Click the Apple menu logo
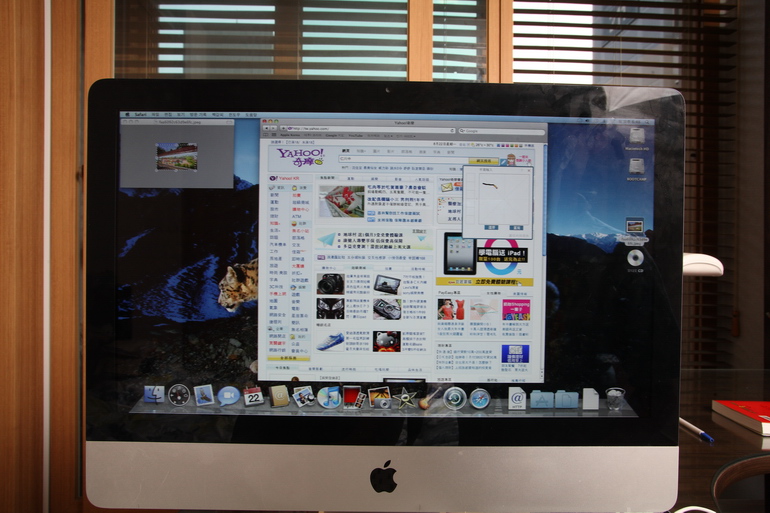 click(x=128, y=114)
